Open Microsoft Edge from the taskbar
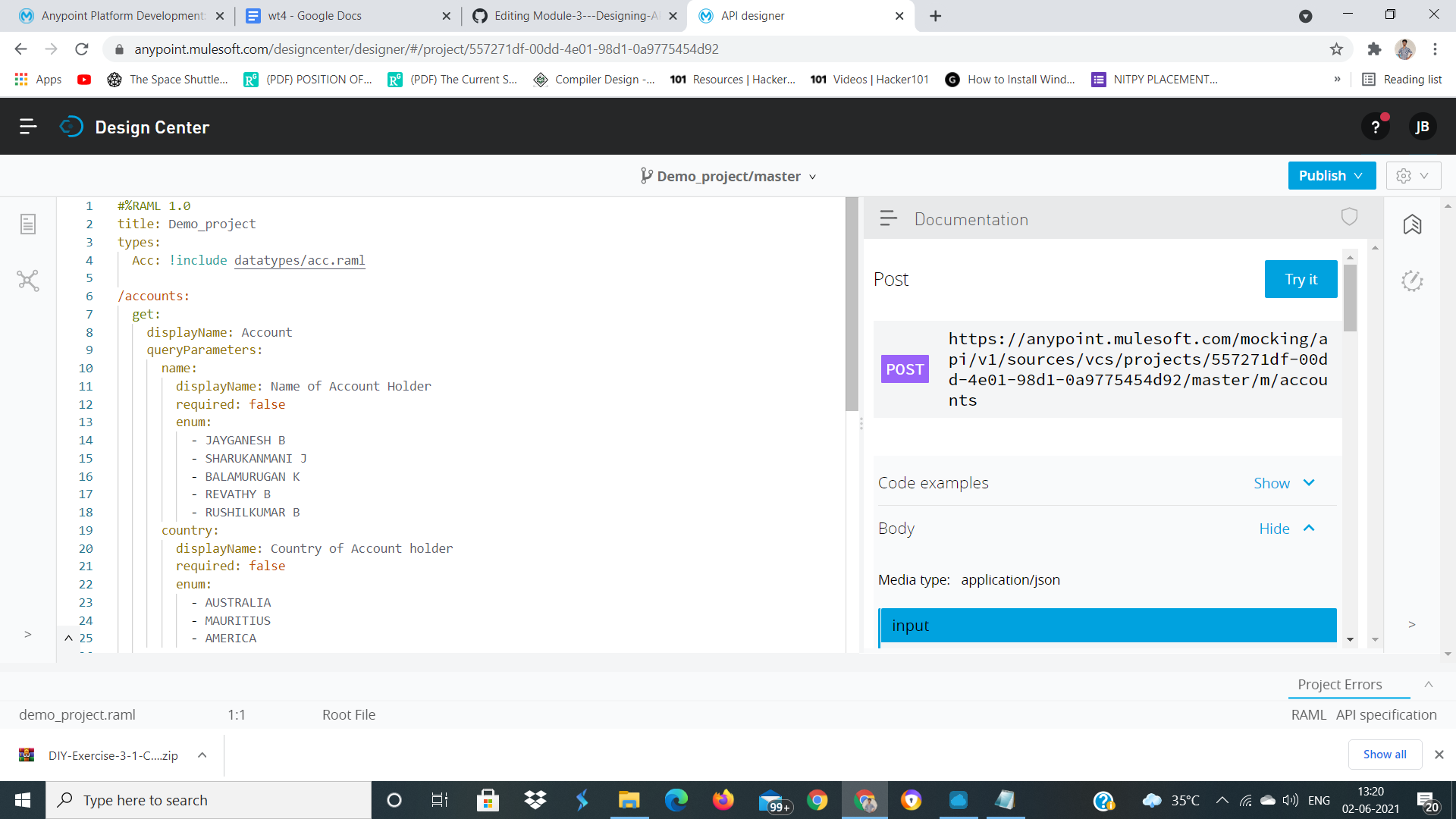The width and height of the screenshot is (1456, 819). point(676,800)
